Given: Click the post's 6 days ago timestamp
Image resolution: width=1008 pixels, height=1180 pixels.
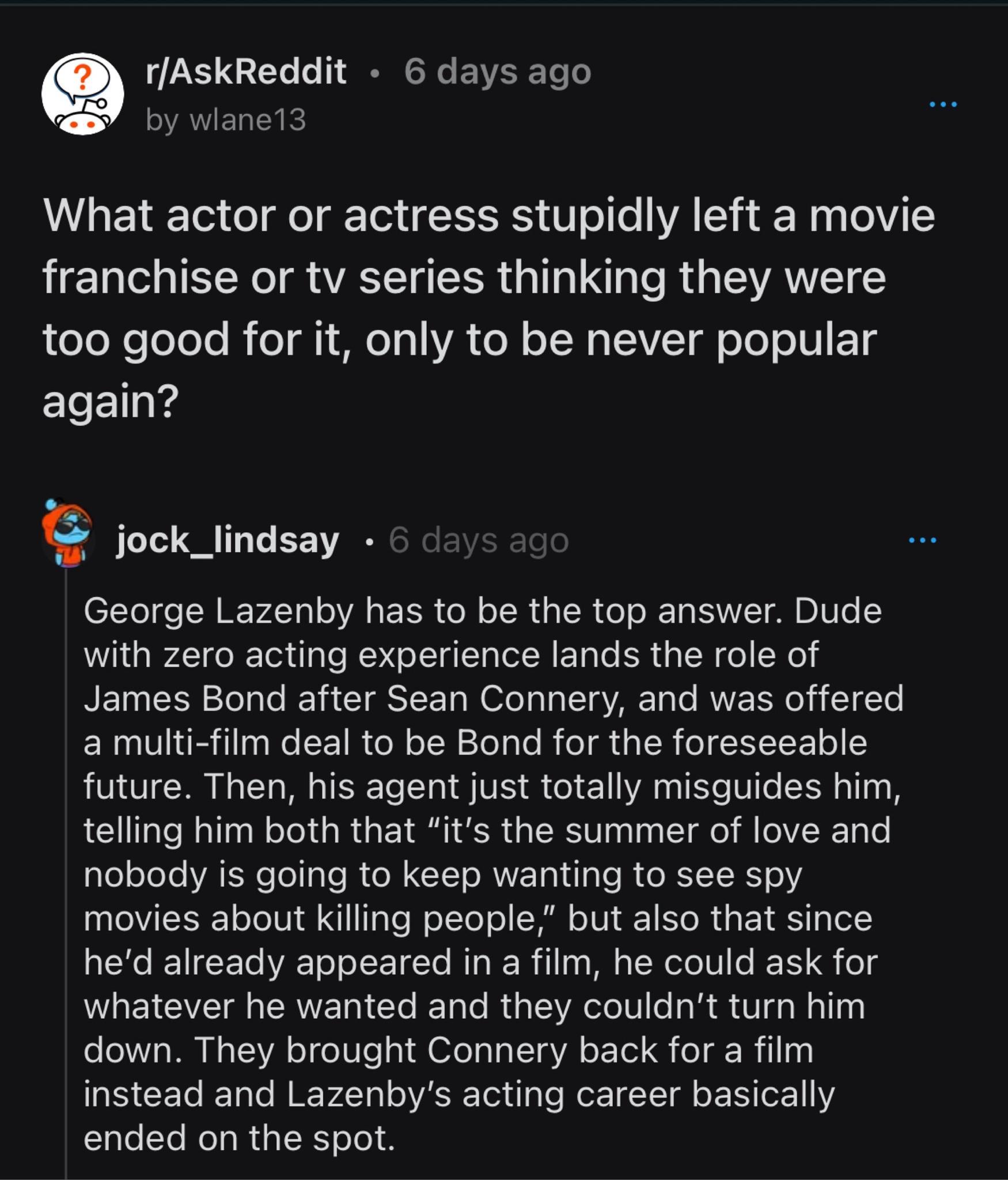Looking at the screenshot, I should [498, 73].
